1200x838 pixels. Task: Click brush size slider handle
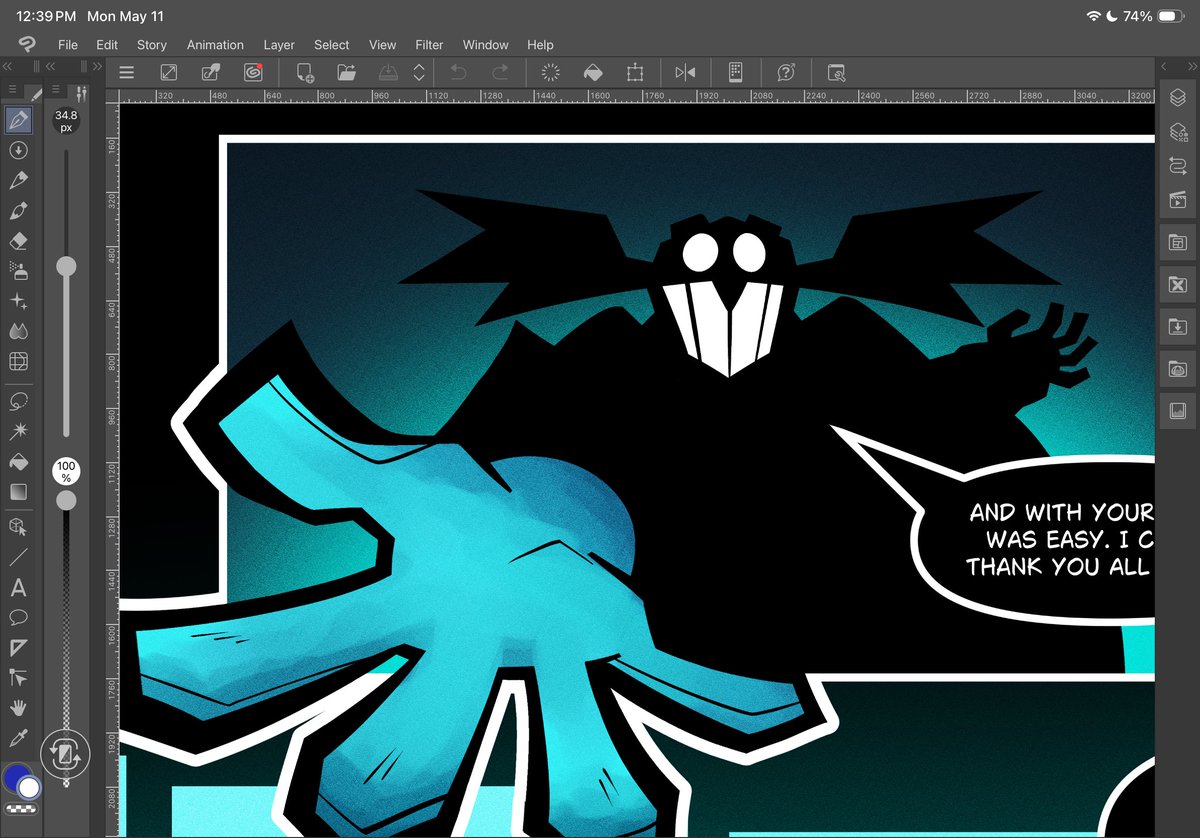click(x=66, y=266)
